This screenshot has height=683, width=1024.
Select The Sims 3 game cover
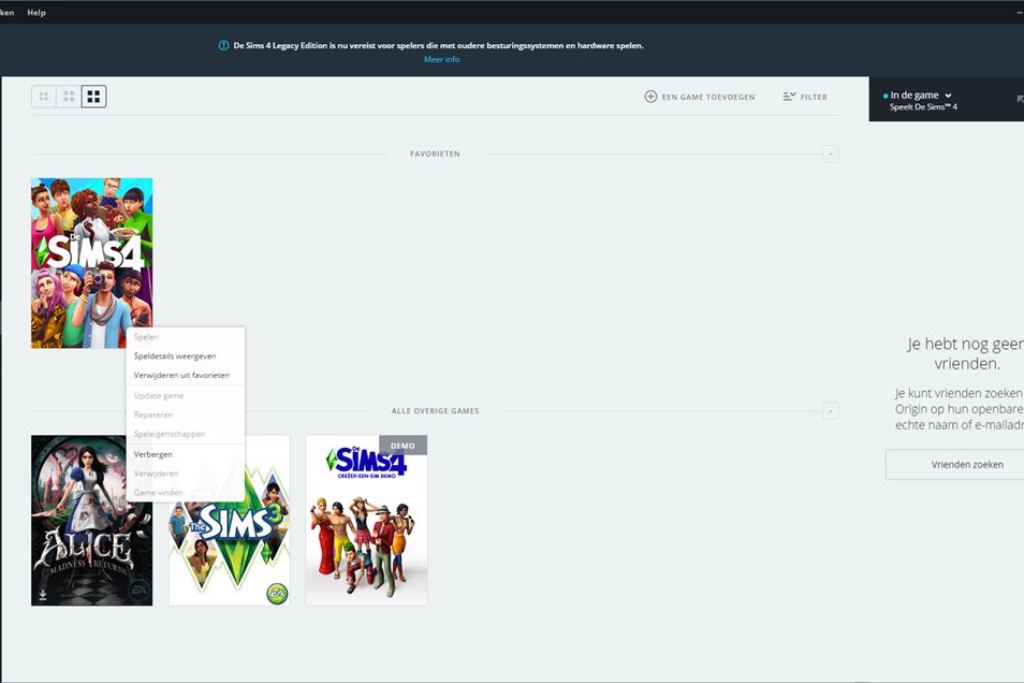click(x=229, y=520)
